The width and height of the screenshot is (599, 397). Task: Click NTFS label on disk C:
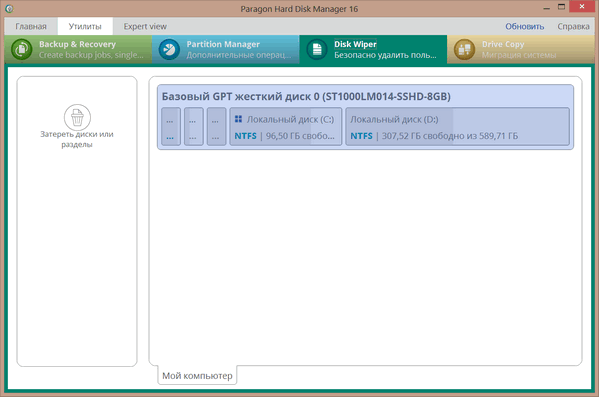(245, 136)
